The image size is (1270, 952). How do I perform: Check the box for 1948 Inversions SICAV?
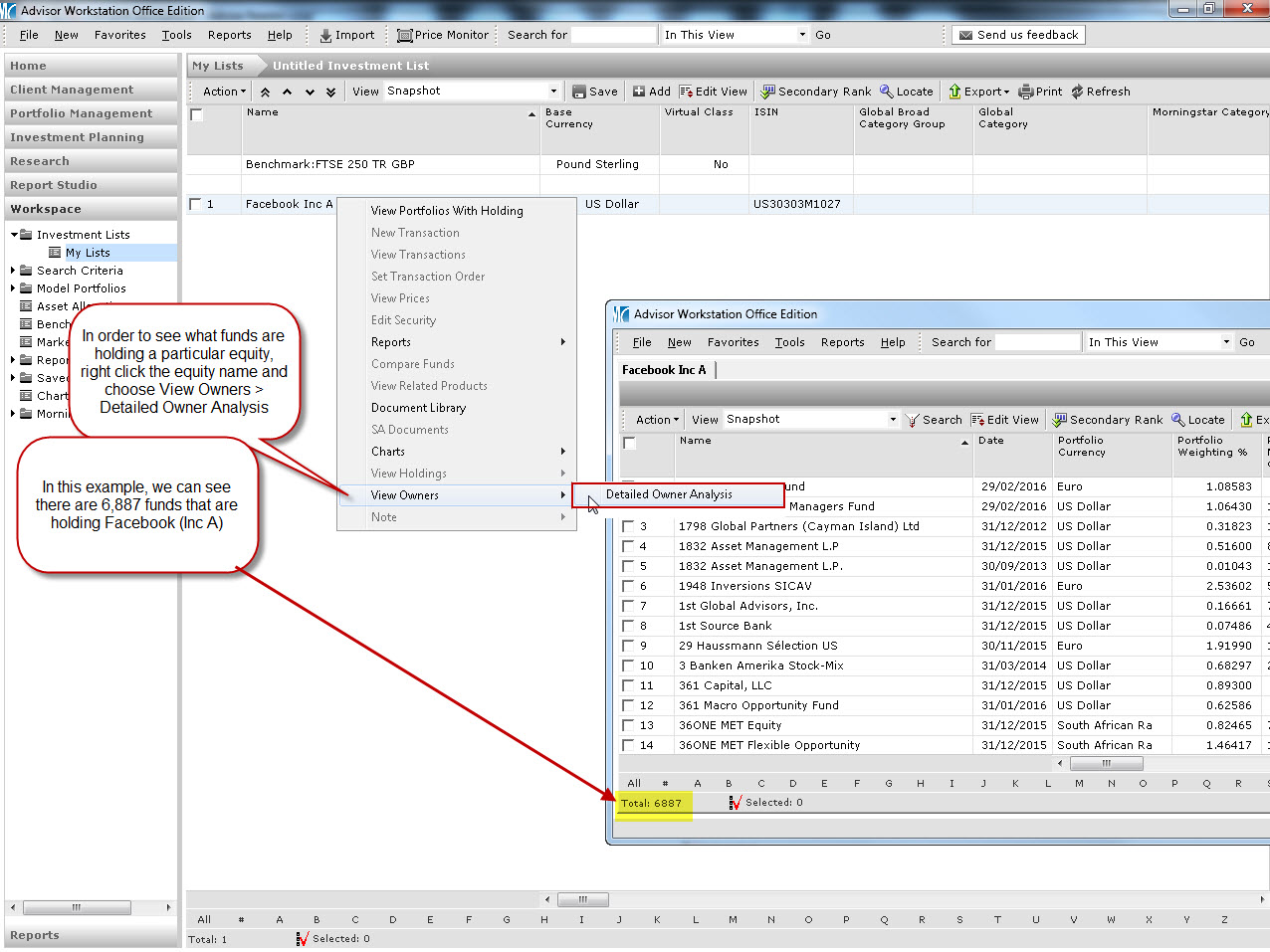tap(628, 586)
